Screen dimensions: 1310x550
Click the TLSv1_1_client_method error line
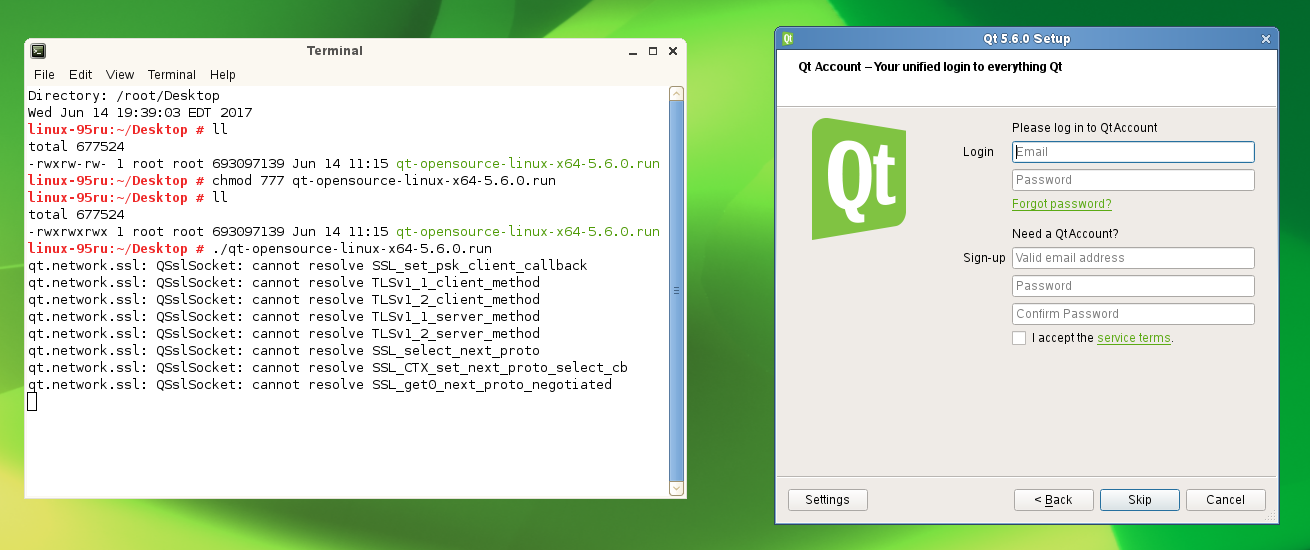point(284,283)
